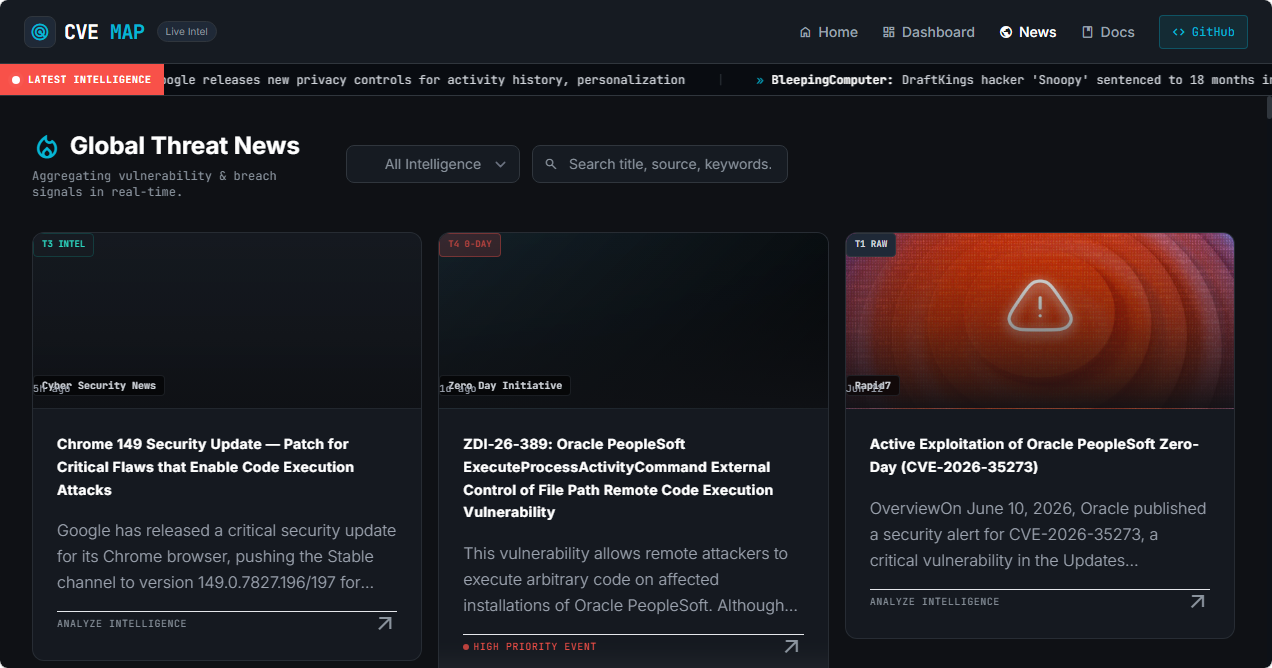This screenshot has width=1272, height=668.
Task: Click the GitHub button
Action: (1203, 32)
